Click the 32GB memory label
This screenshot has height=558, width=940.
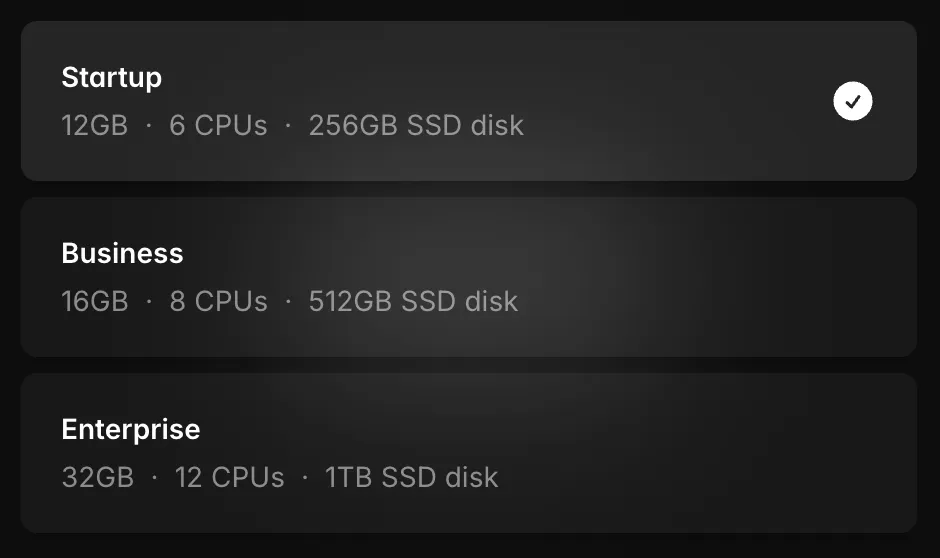[97, 478]
